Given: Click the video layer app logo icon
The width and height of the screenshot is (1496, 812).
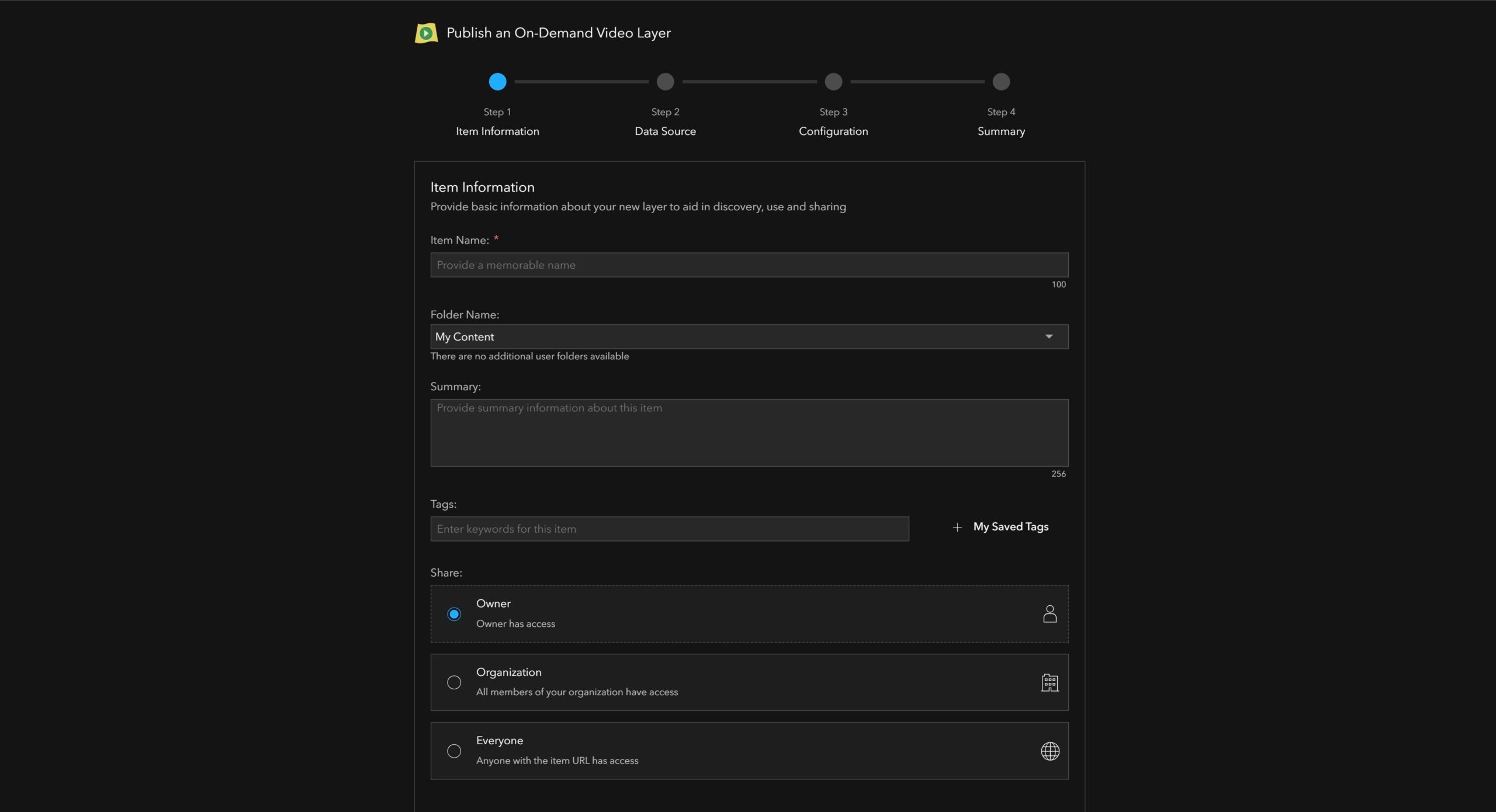Looking at the screenshot, I should tap(426, 33).
